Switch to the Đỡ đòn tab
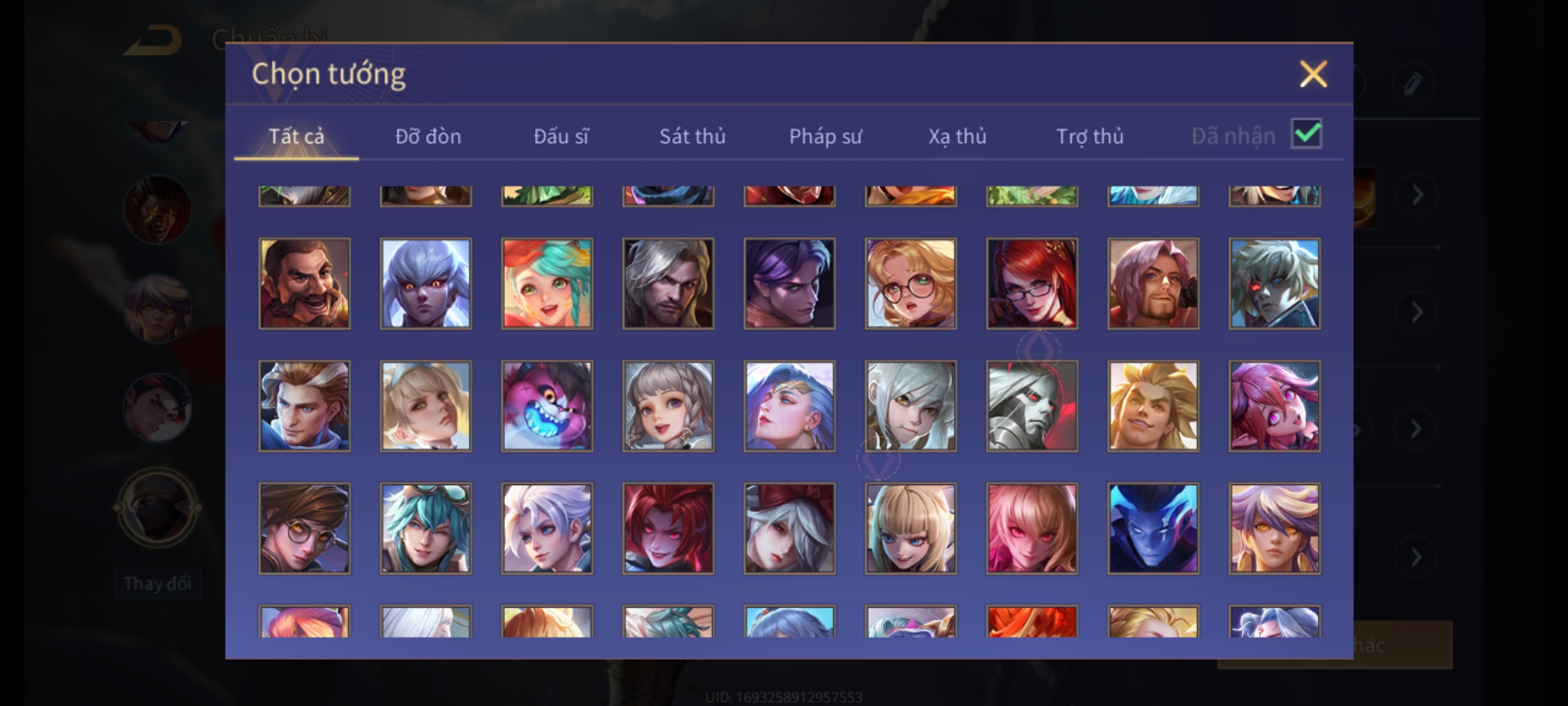The width and height of the screenshot is (1568, 706). coord(428,136)
